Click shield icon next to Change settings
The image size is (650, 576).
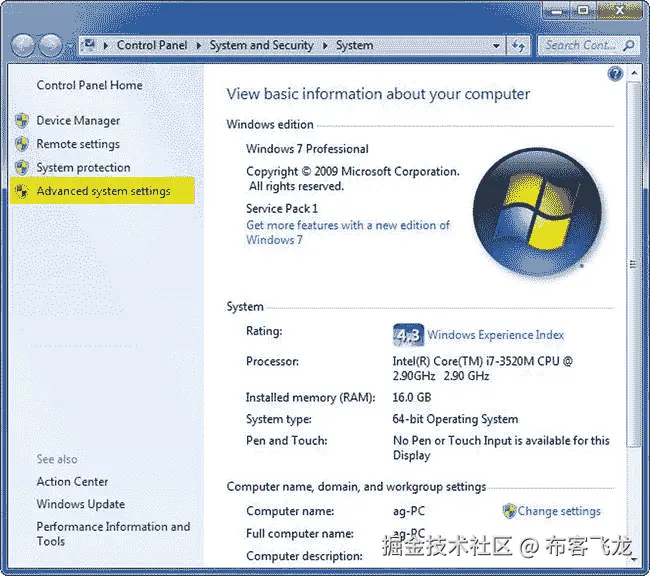click(x=509, y=511)
